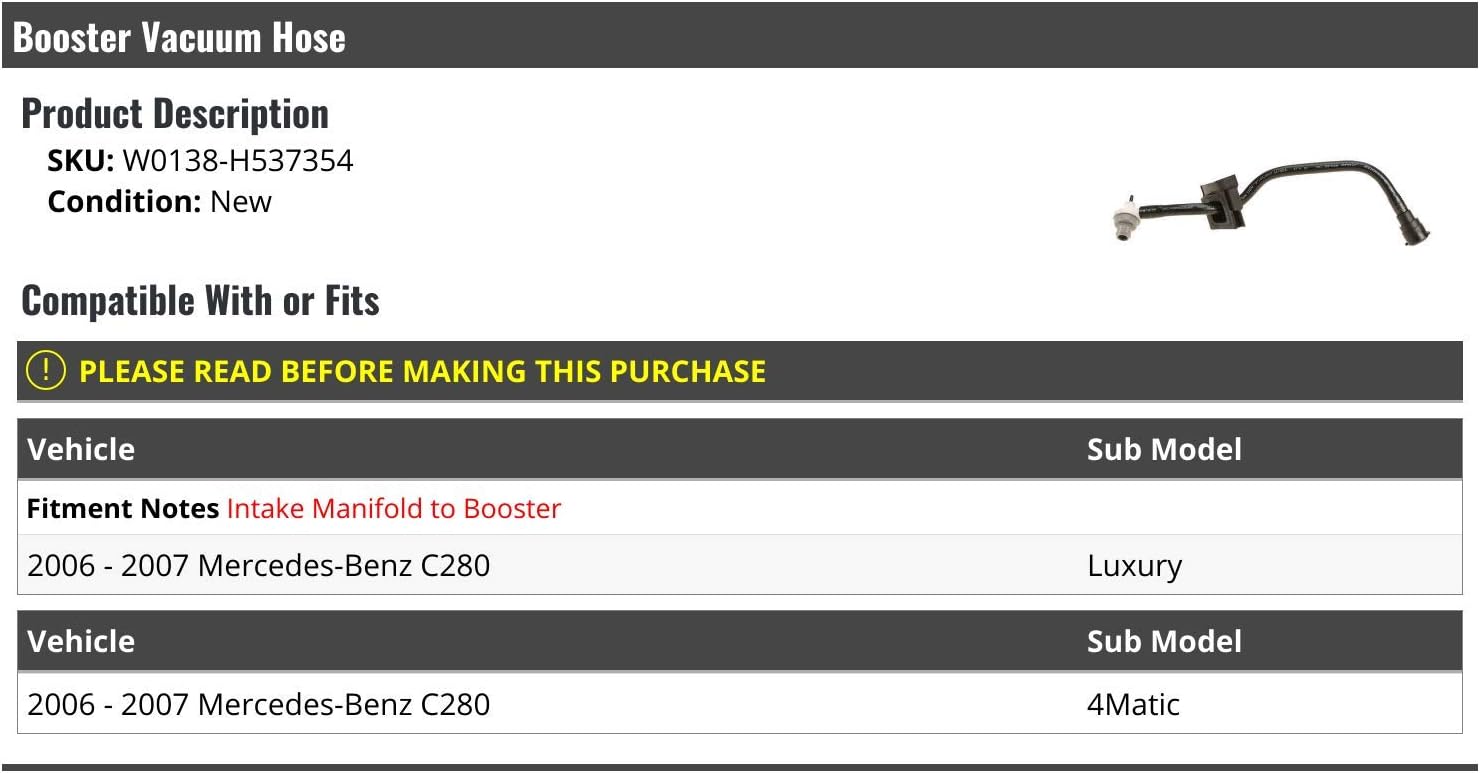Select the Product Description heading
Image resolution: width=1480 pixels, height=773 pixels.
[175, 114]
